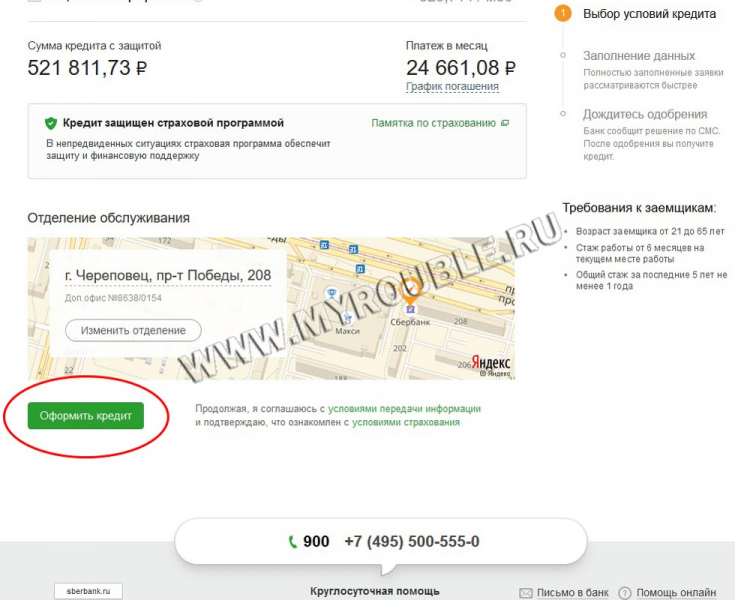Click the orange step 1 circle
This screenshot has width=735, height=600.
[x=563, y=14]
